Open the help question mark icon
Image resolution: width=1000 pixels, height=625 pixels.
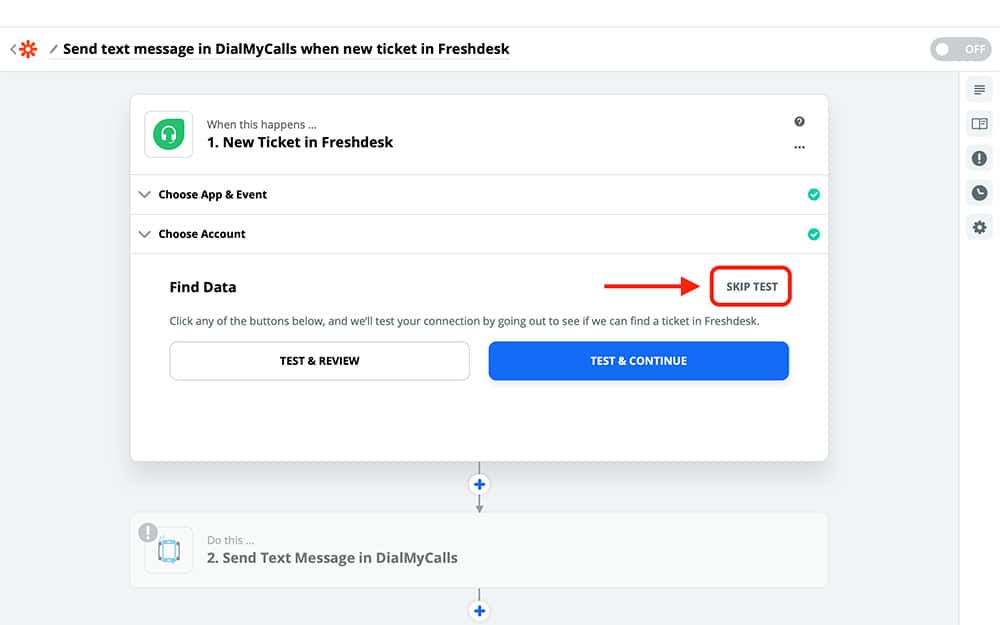[799, 122]
